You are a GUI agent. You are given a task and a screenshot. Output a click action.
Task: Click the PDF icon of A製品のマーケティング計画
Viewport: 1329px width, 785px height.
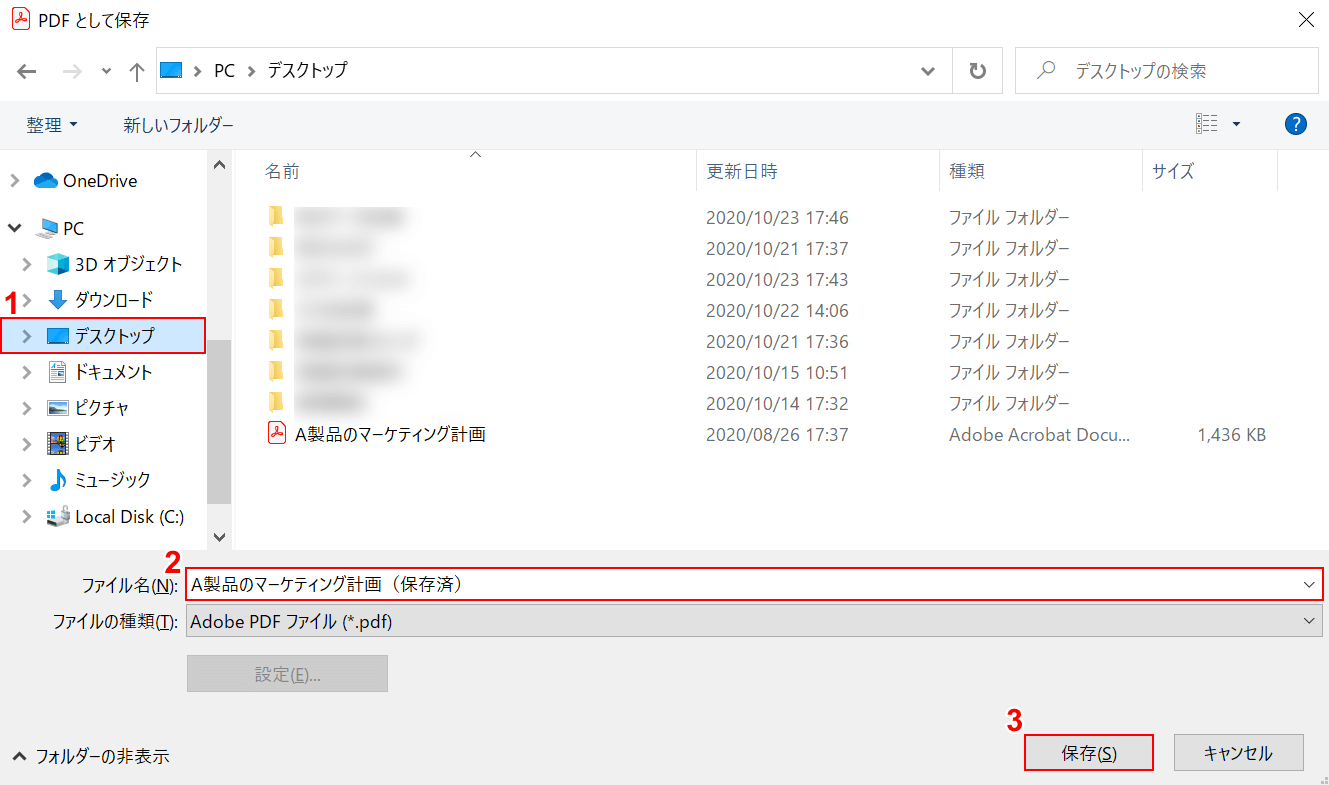pyautogui.click(x=276, y=434)
